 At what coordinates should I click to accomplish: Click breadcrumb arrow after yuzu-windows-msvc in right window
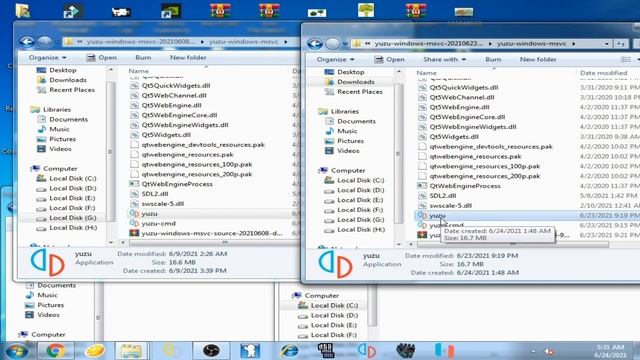point(574,43)
